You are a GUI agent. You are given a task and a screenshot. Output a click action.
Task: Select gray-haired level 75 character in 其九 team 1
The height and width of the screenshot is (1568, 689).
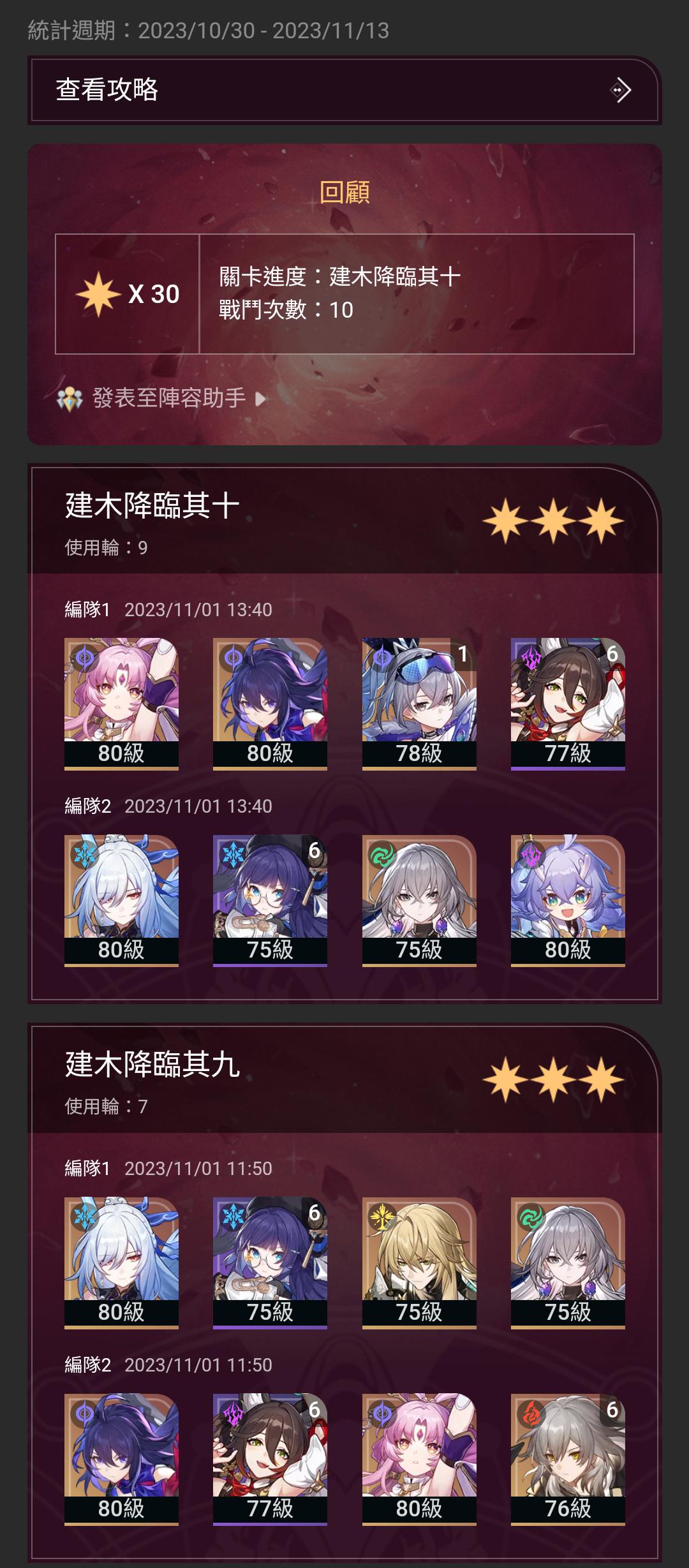coord(568,1262)
